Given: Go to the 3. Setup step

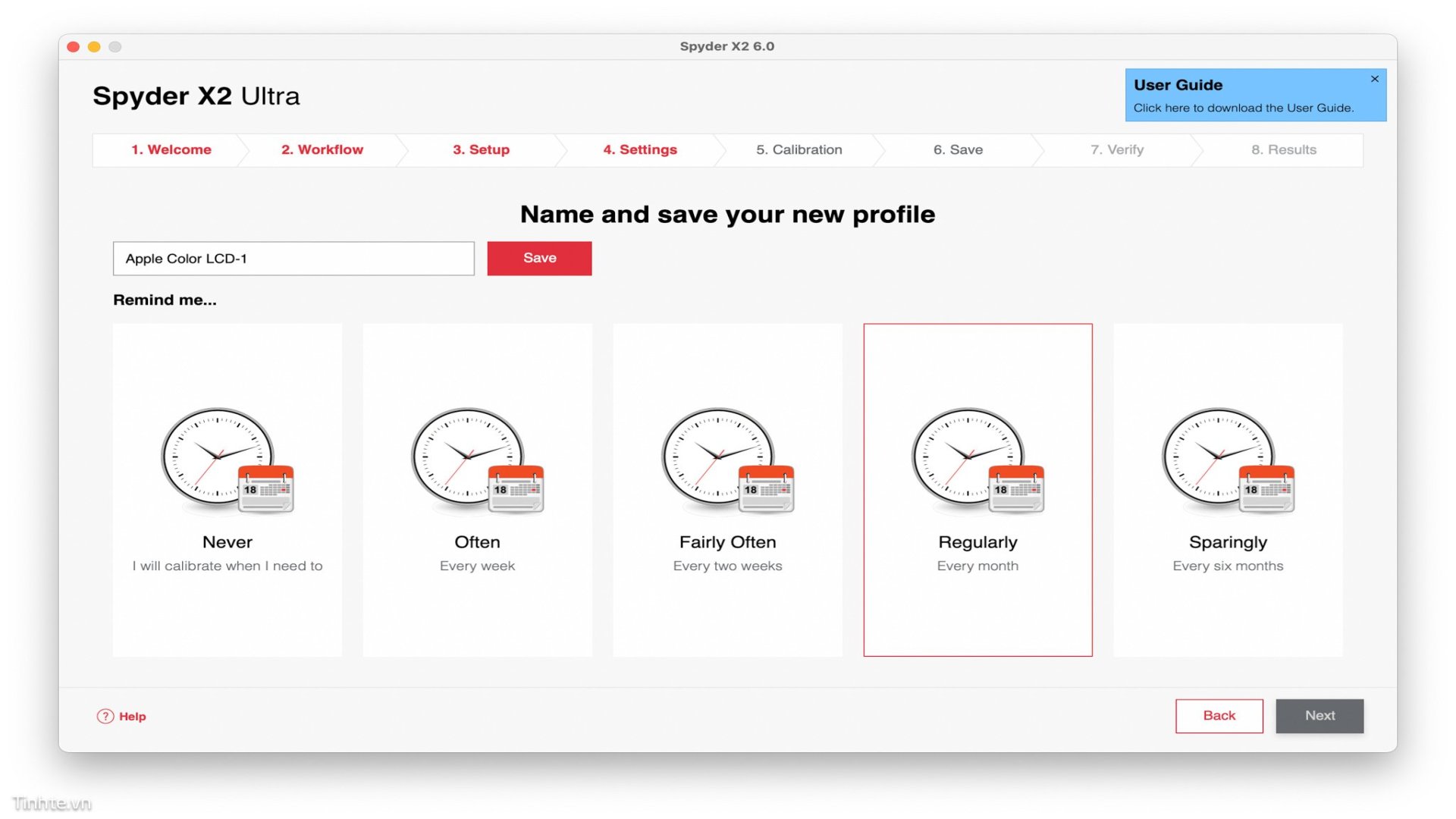Looking at the screenshot, I should coord(482,149).
